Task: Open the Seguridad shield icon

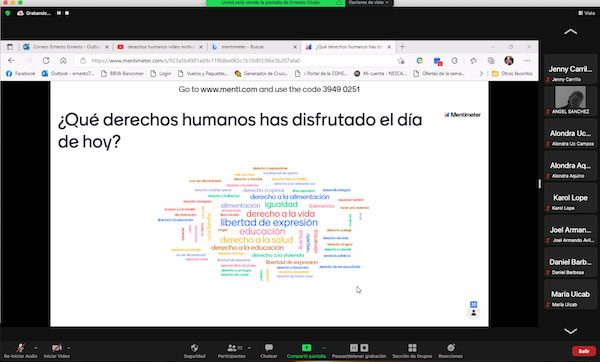Action: click(x=194, y=347)
